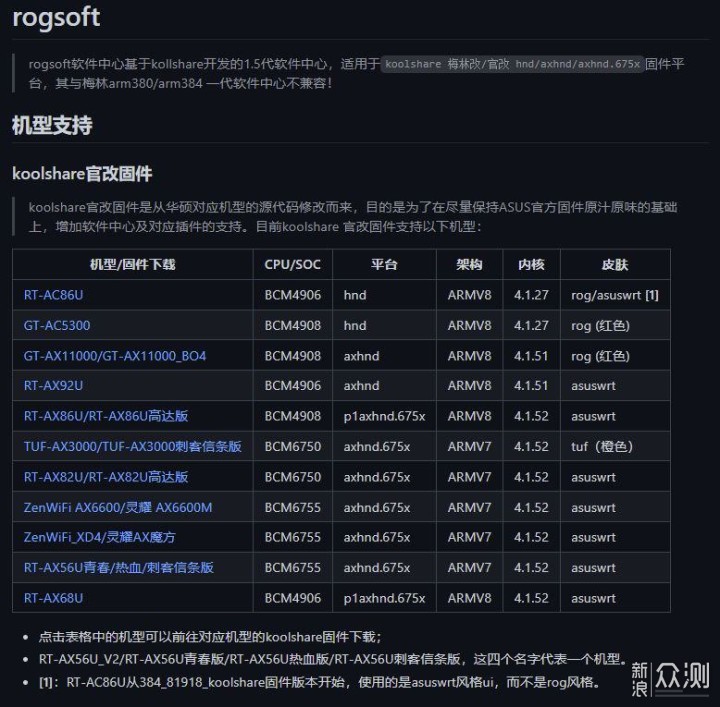Screen dimensions: 720x707
Task: Click BCM6750 cell in RT-AX82U row
Action: (x=292, y=477)
